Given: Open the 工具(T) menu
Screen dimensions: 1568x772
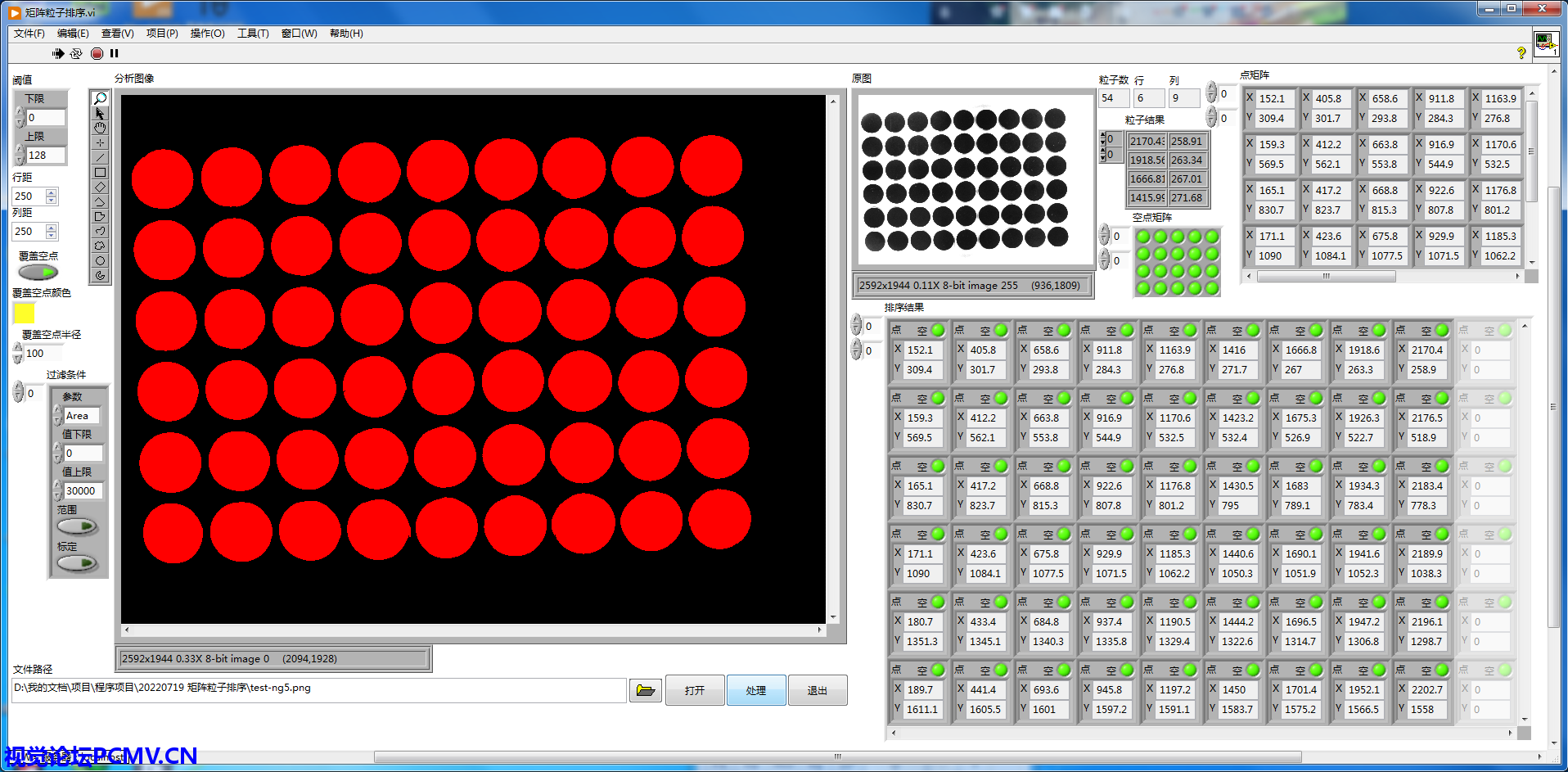Looking at the screenshot, I should tap(253, 34).
